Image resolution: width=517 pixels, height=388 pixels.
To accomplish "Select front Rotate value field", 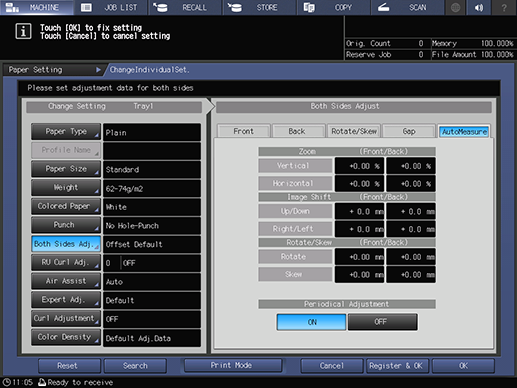I will tap(359, 257).
